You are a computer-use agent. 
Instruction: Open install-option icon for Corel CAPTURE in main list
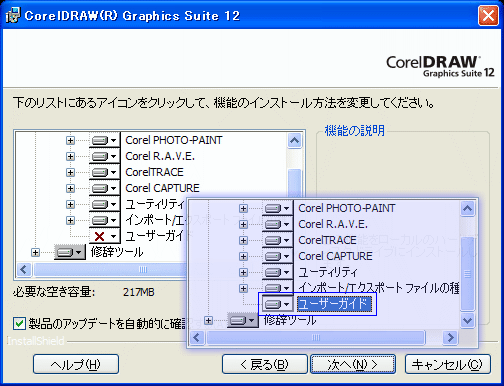tap(104, 188)
